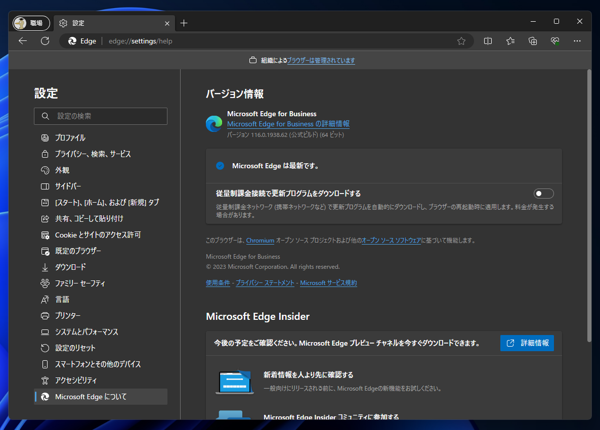Open the Settings and more menu
The width and height of the screenshot is (600, 430).
point(577,41)
